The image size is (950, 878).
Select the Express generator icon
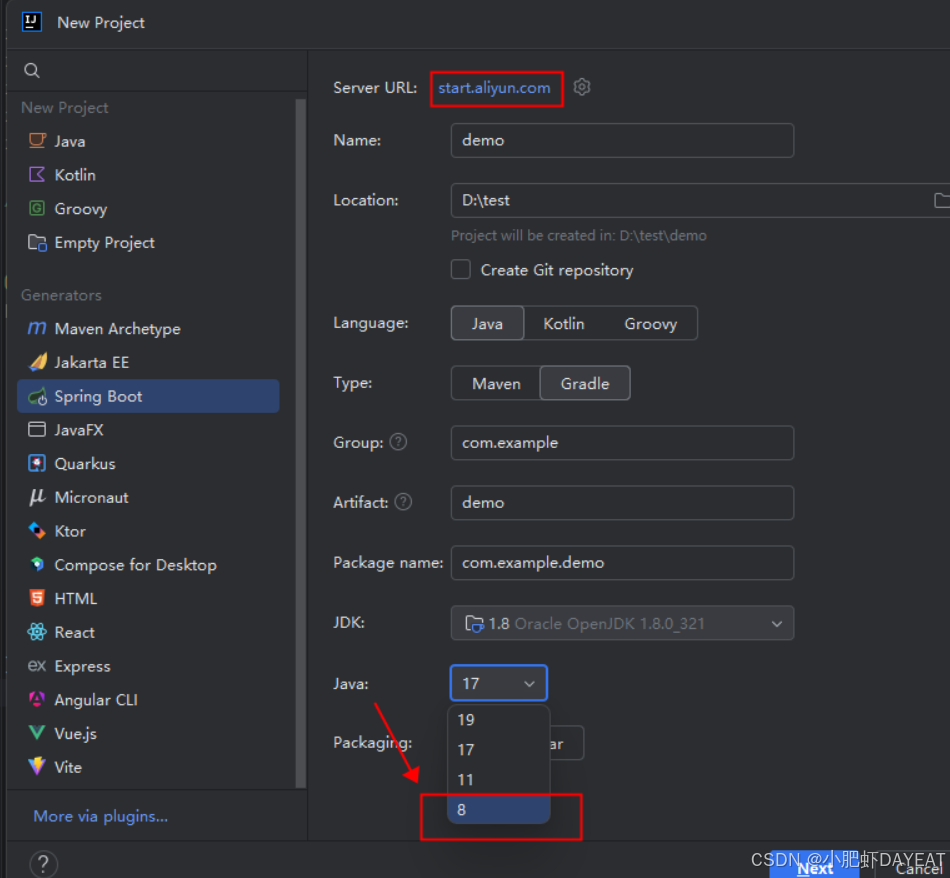coord(37,666)
